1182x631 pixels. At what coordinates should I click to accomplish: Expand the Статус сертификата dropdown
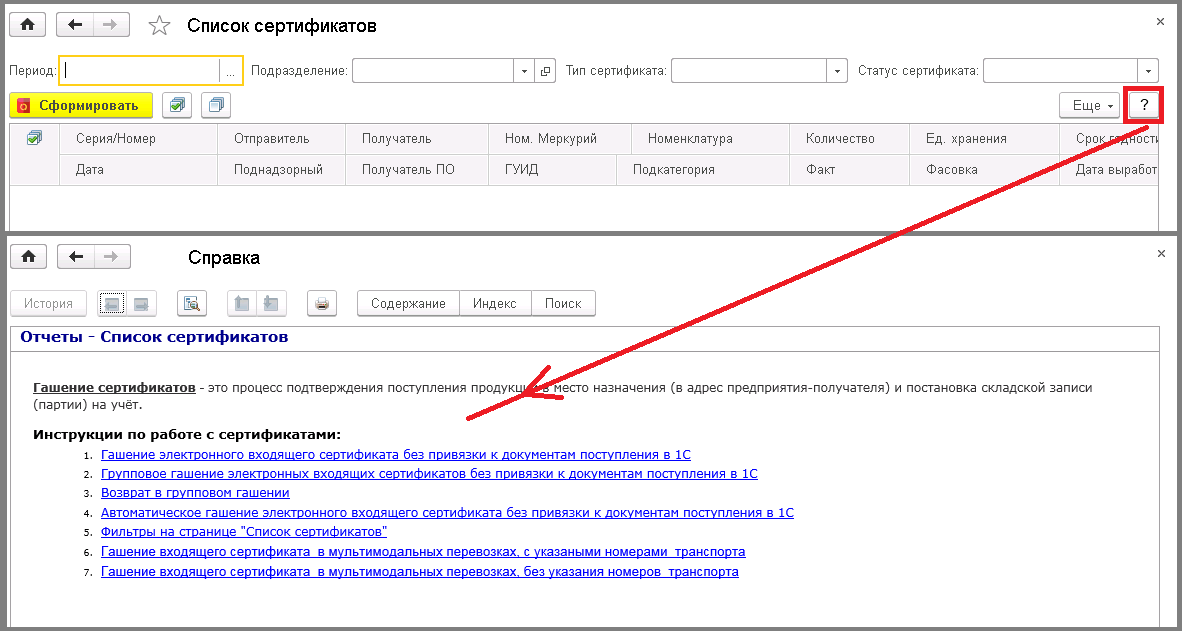(1148, 71)
